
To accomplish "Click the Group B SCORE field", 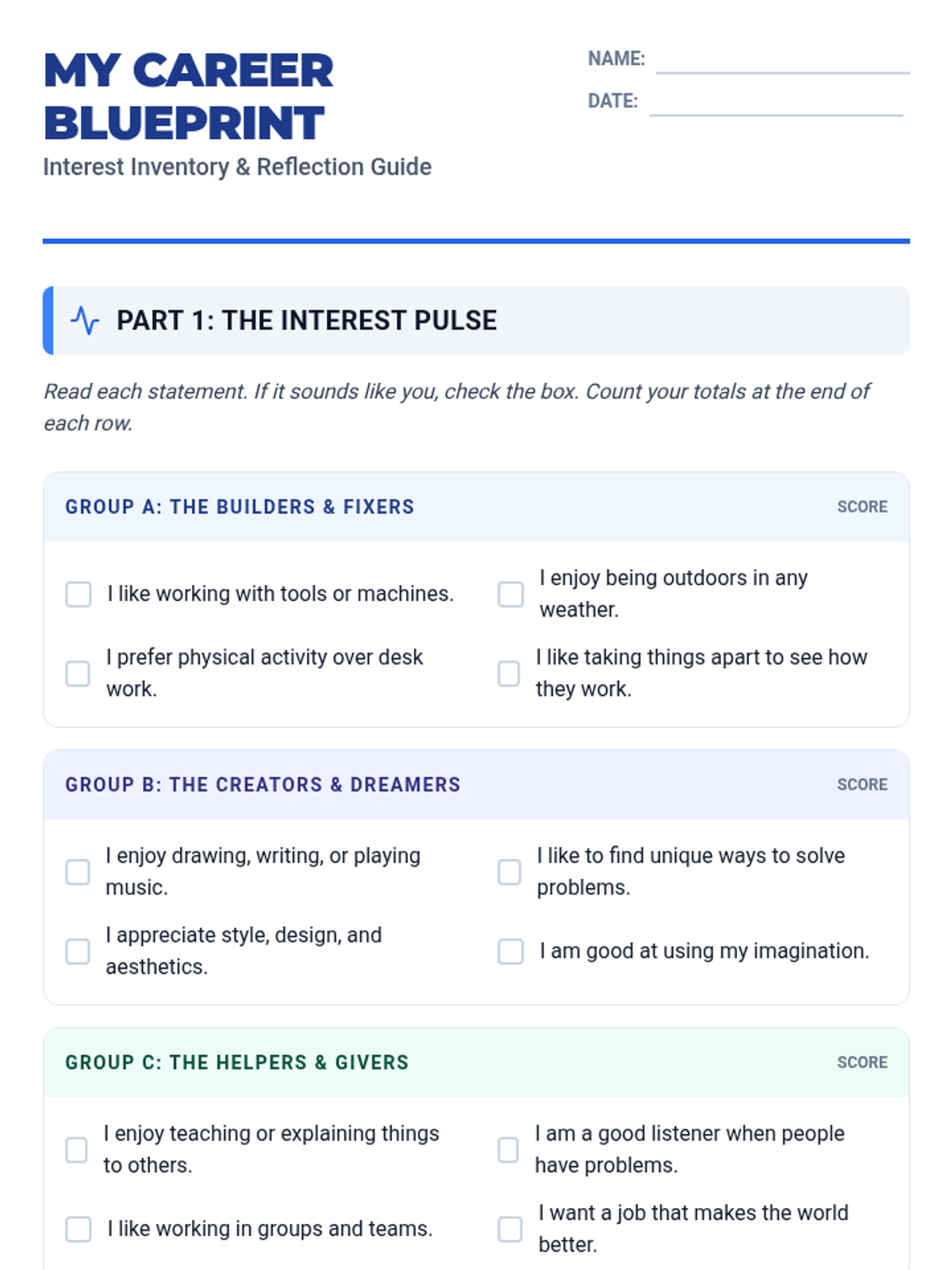I will (x=862, y=784).
